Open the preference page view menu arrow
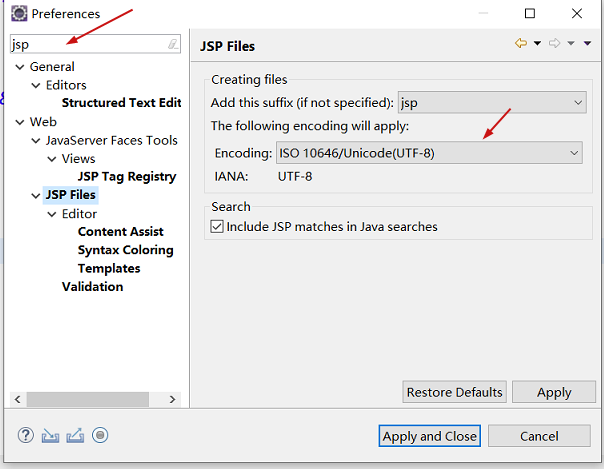This screenshot has width=604, height=469. click(586, 44)
